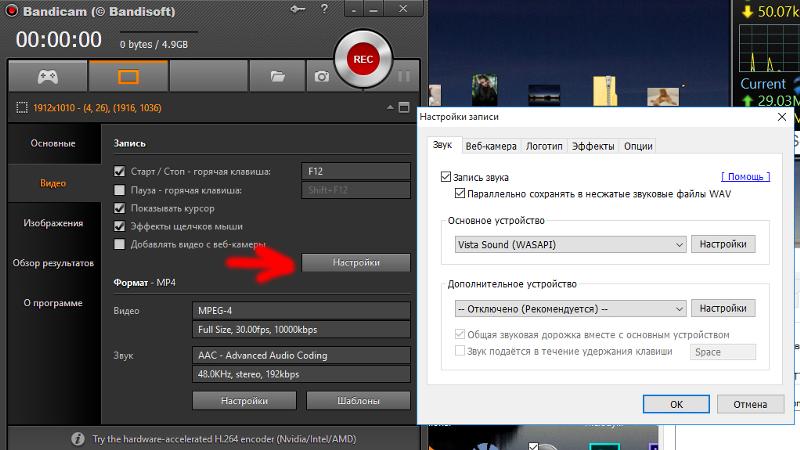Switch to game recording mode gamepad icon

(x=47, y=77)
